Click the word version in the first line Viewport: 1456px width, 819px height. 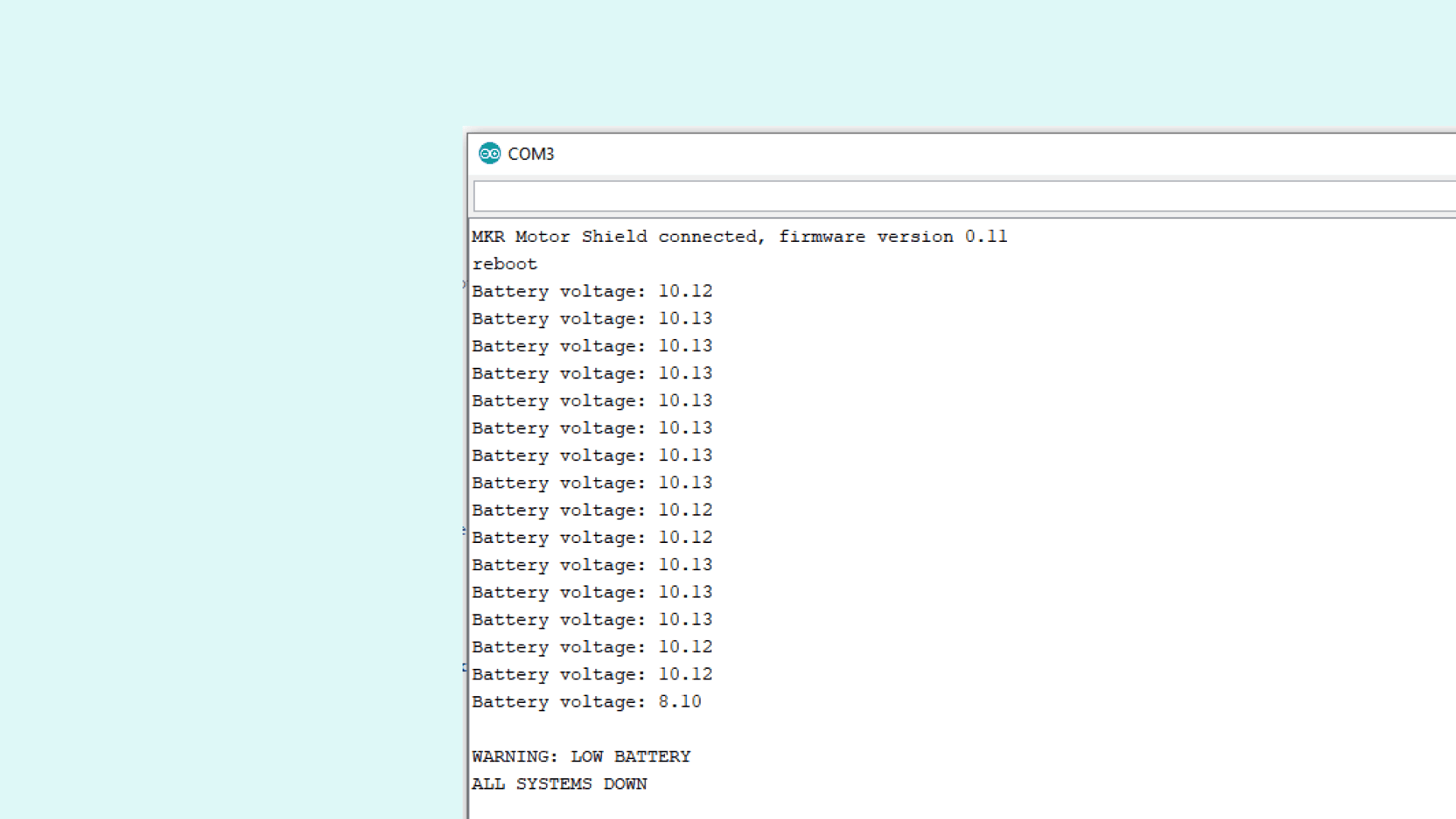click(x=915, y=237)
